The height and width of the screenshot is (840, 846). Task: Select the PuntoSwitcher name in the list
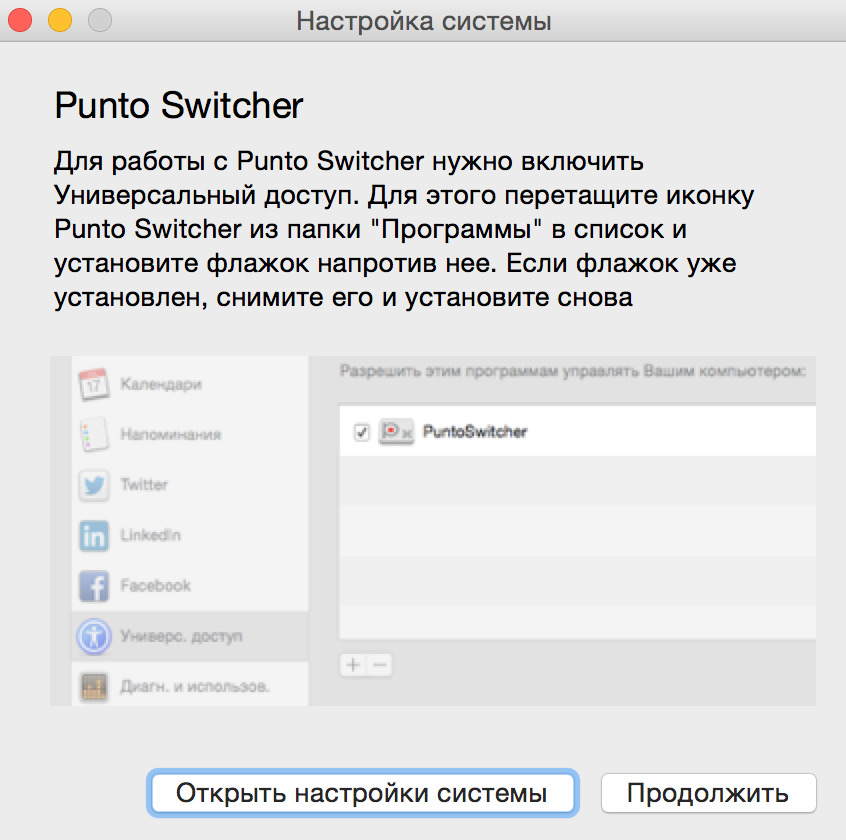[x=475, y=432]
